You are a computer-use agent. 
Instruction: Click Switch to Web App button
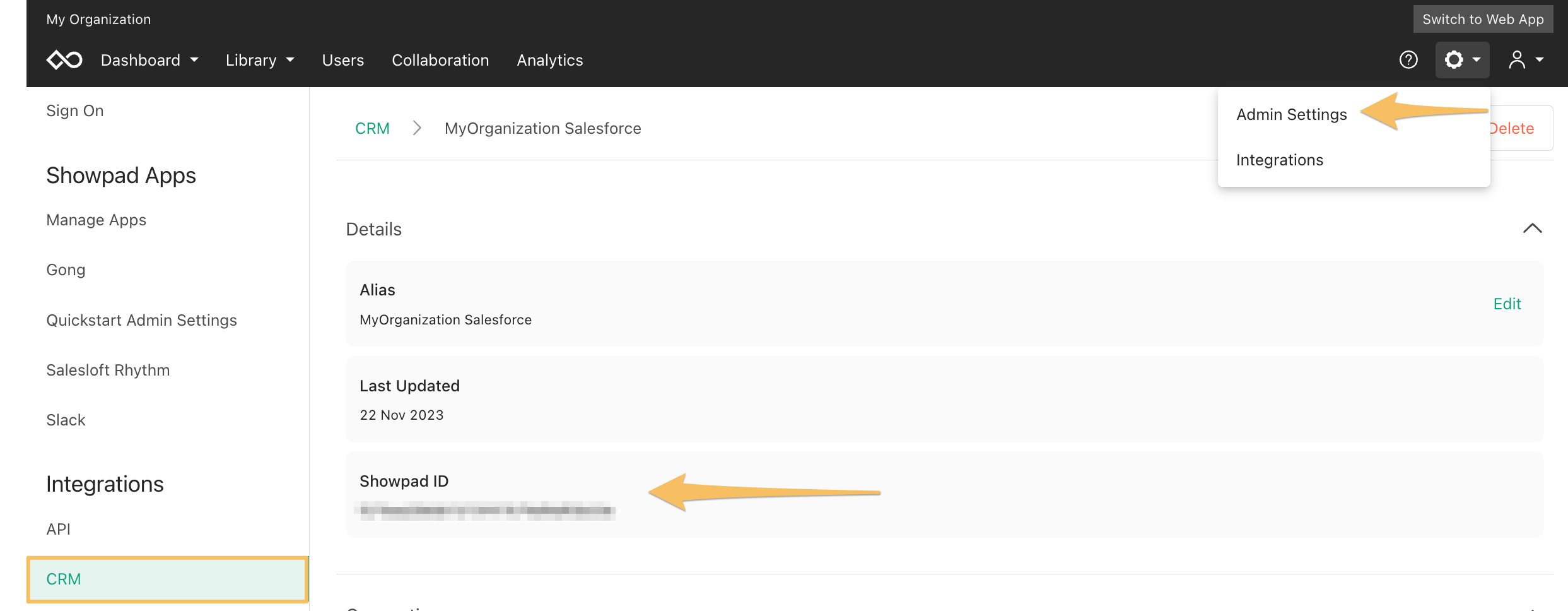pyautogui.click(x=1483, y=19)
